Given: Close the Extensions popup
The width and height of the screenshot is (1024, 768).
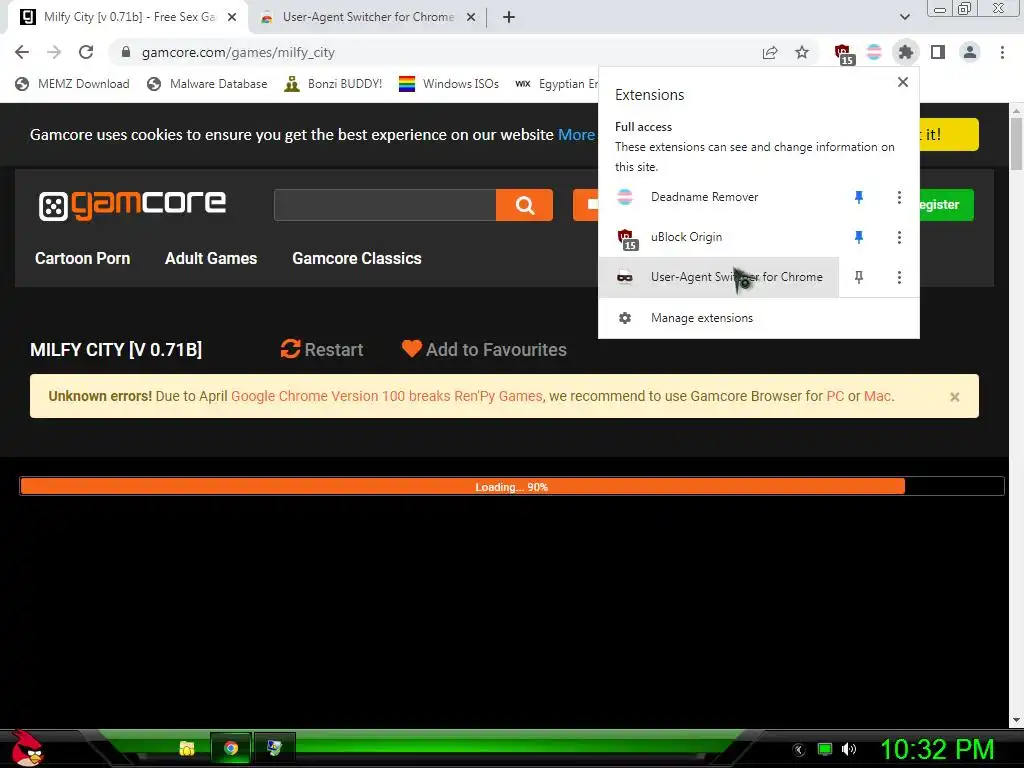Looking at the screenshot, I should [903, 82].
